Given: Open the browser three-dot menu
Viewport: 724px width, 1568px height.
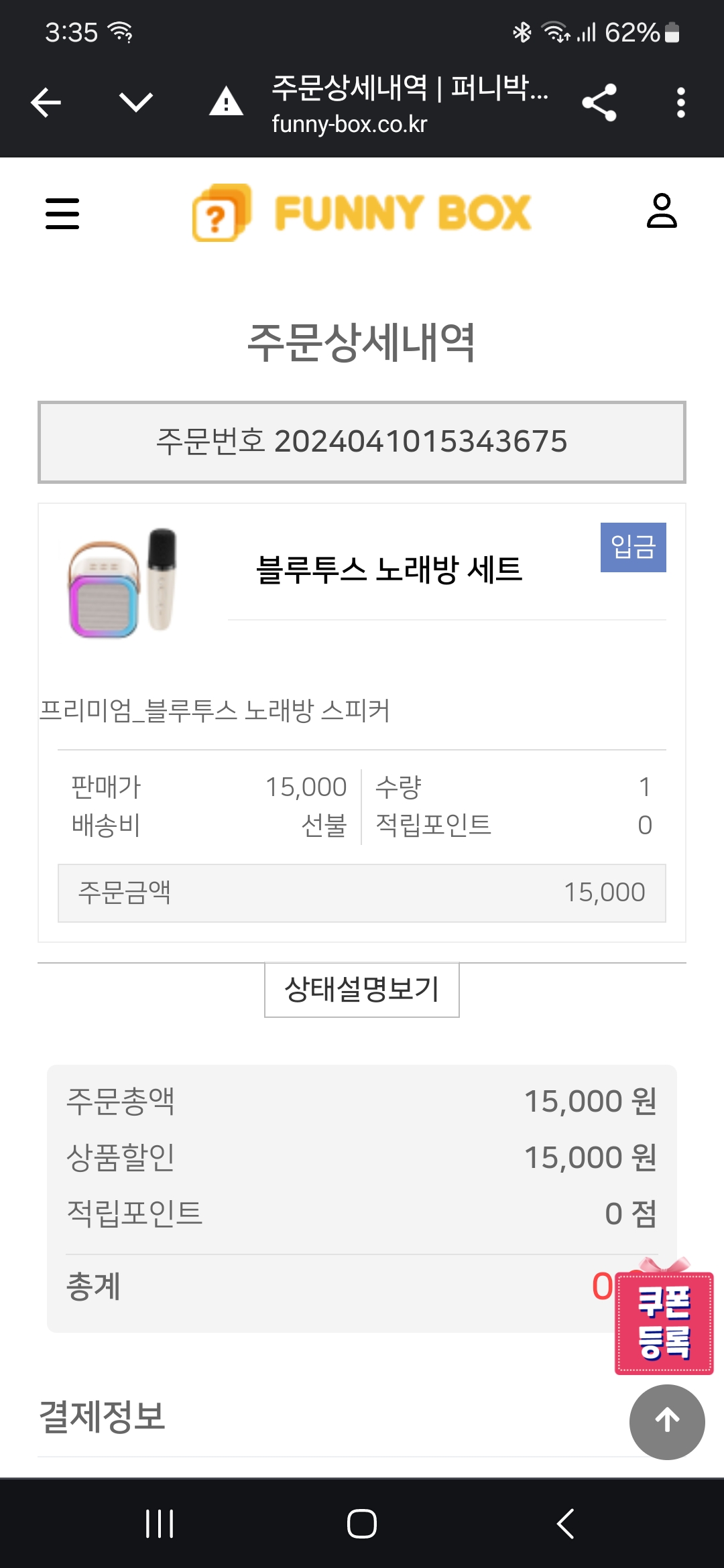Looking at the screenshot, I should click(x=680, y=103).
